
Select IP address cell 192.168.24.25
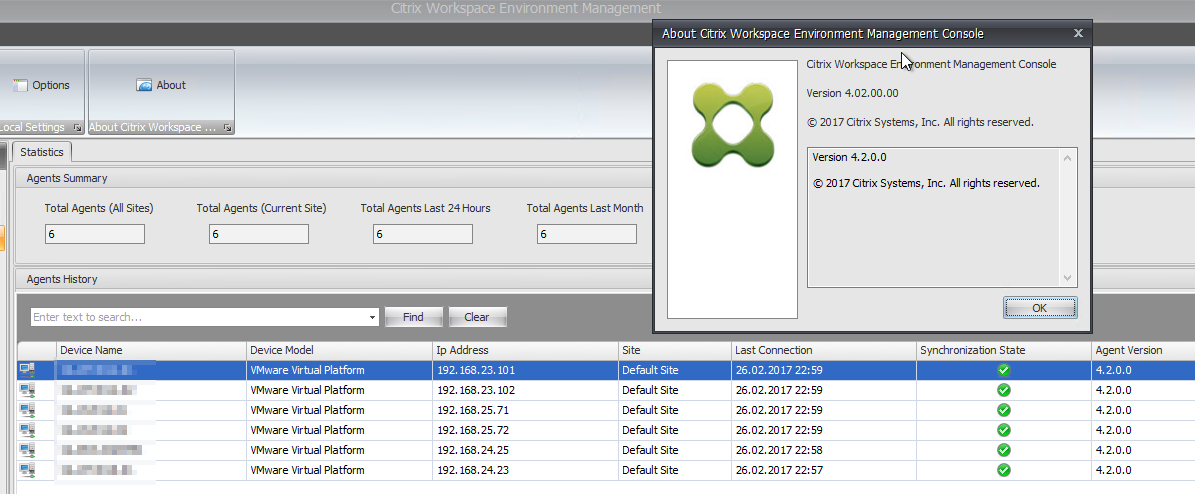[526, 450]
